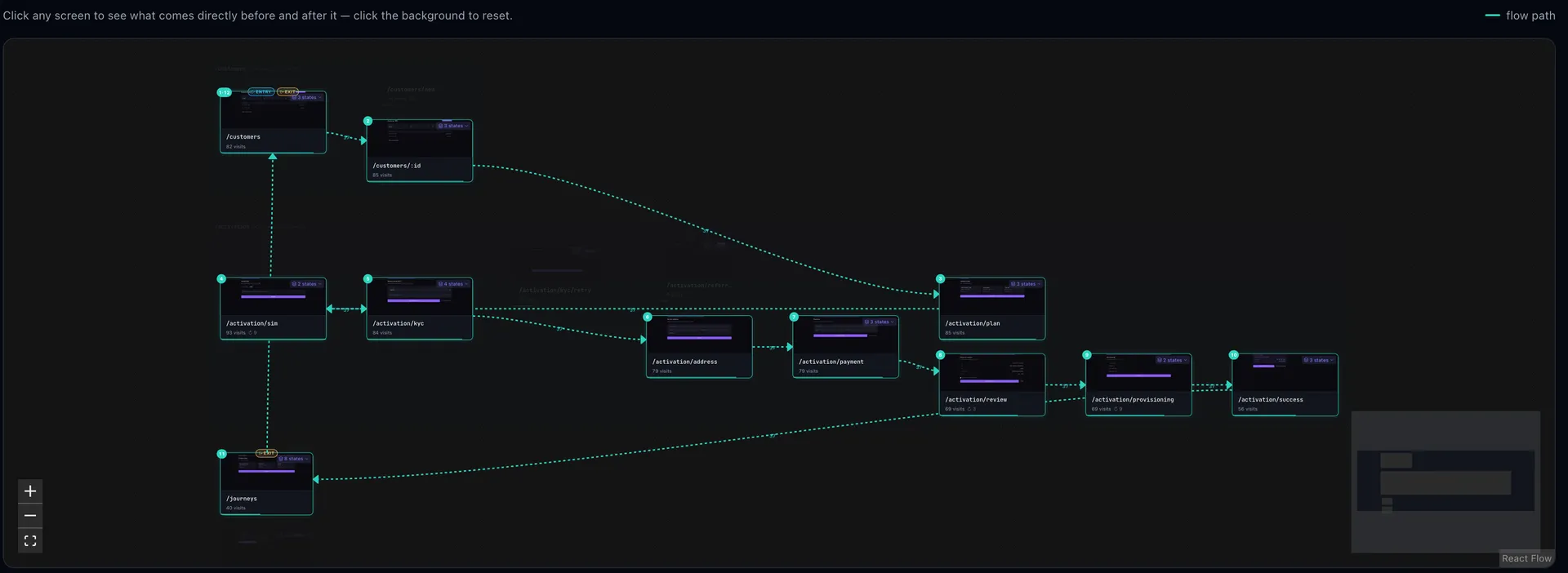Screen dimensions: 1568x573
Task: Click the ENTRY badge on /customers
Action: (261, 91)
